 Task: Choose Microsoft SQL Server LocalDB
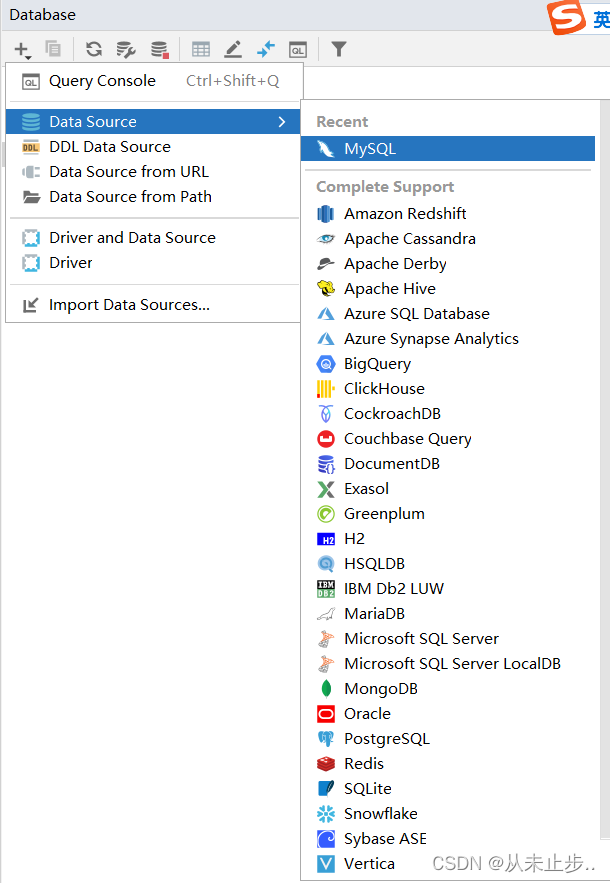point(448,664)
